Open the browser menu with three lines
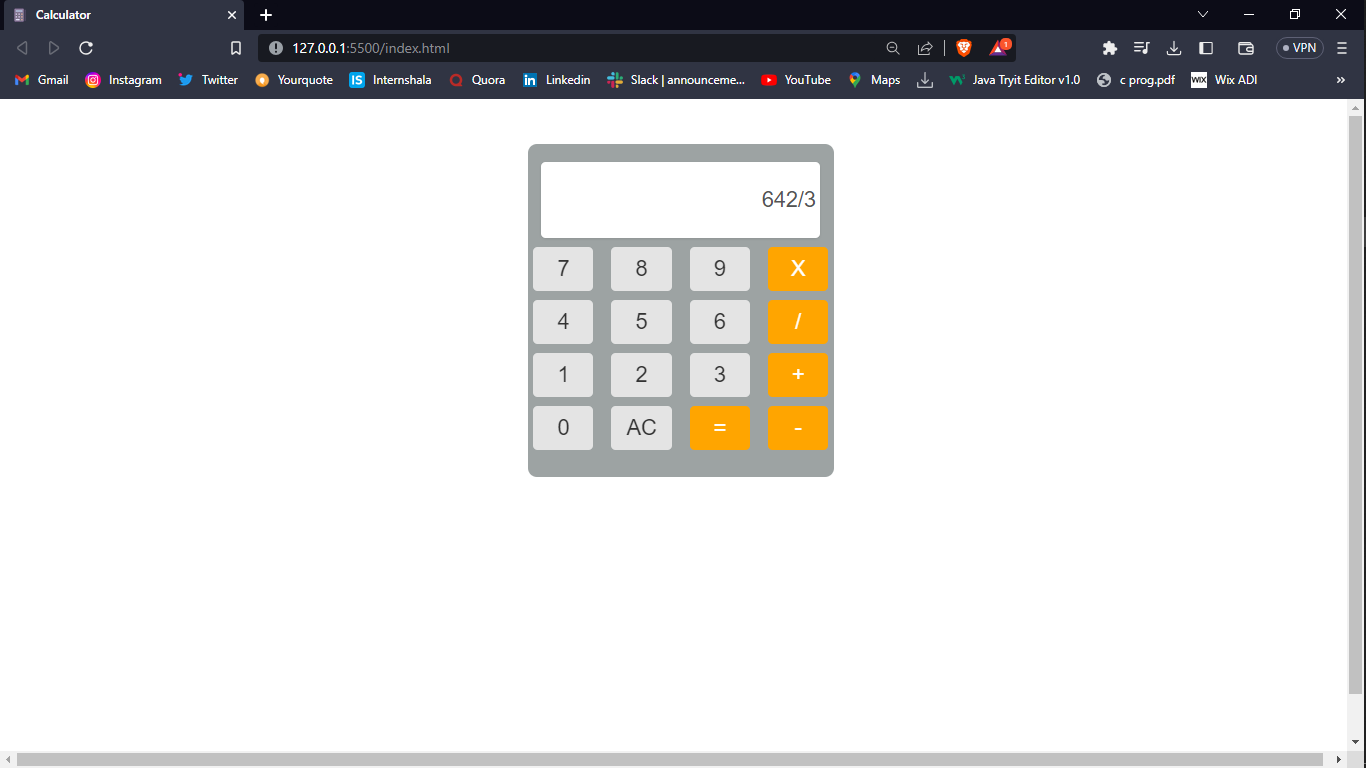 tap(1340, 47)
